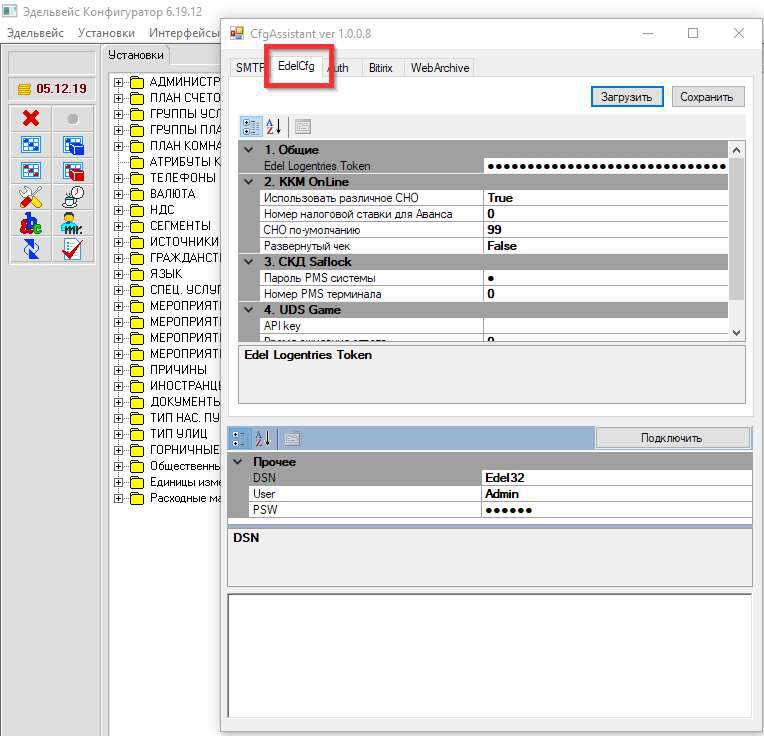Click the wrench and screwdriver tools icon
The image size is (764, 736).
coord(30,197)
